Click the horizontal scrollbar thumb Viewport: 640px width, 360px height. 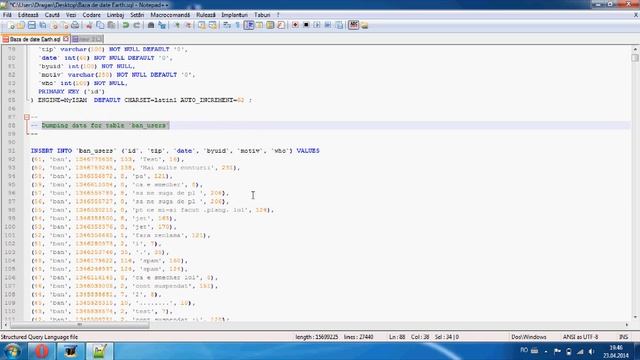click(x=80, y=325)
